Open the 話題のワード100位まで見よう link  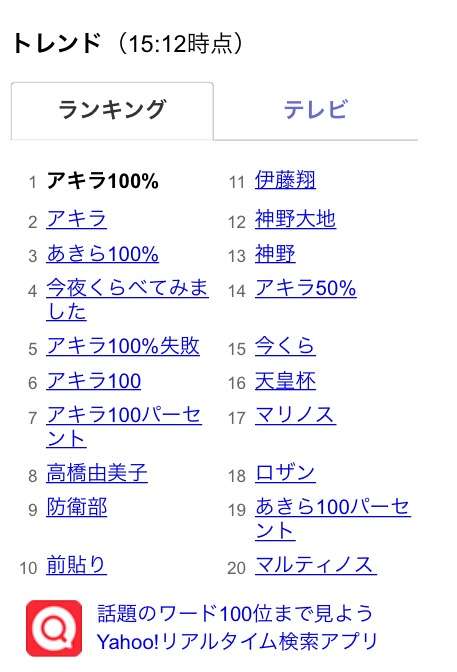pyautogui.click(x=235, y=613)
